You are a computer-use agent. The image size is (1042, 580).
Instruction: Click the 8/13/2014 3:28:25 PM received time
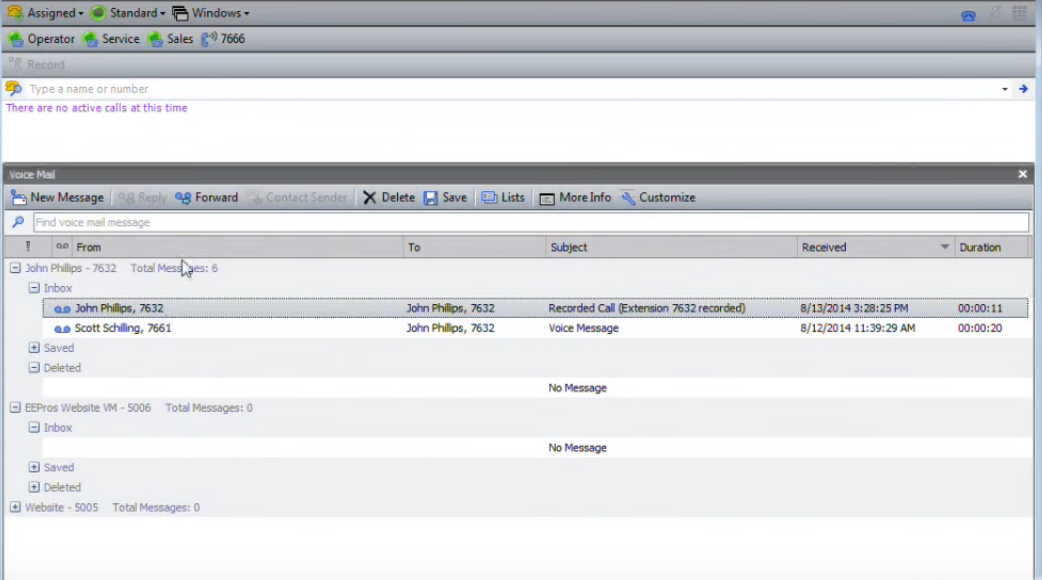point(853,308)
